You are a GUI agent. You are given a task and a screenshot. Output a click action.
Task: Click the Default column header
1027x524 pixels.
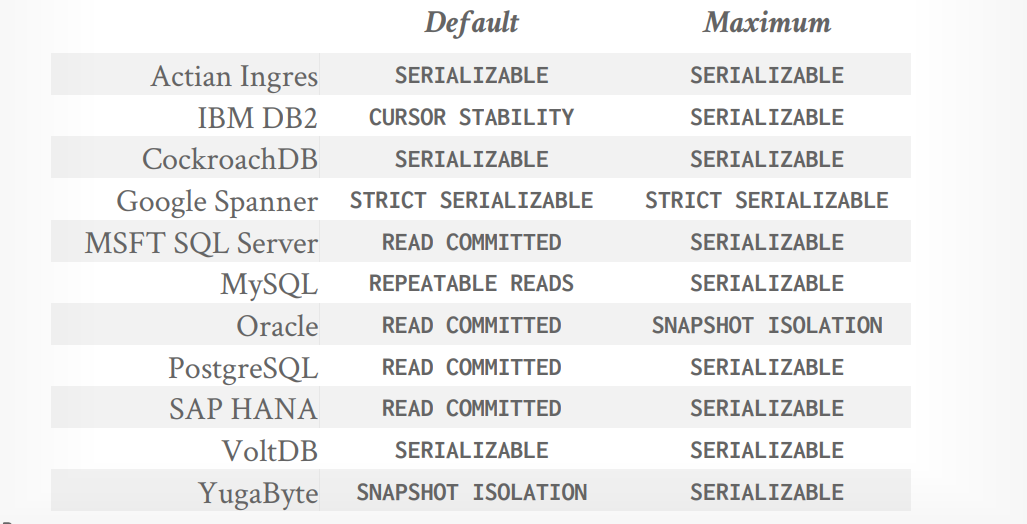click(x=471, y=23)
